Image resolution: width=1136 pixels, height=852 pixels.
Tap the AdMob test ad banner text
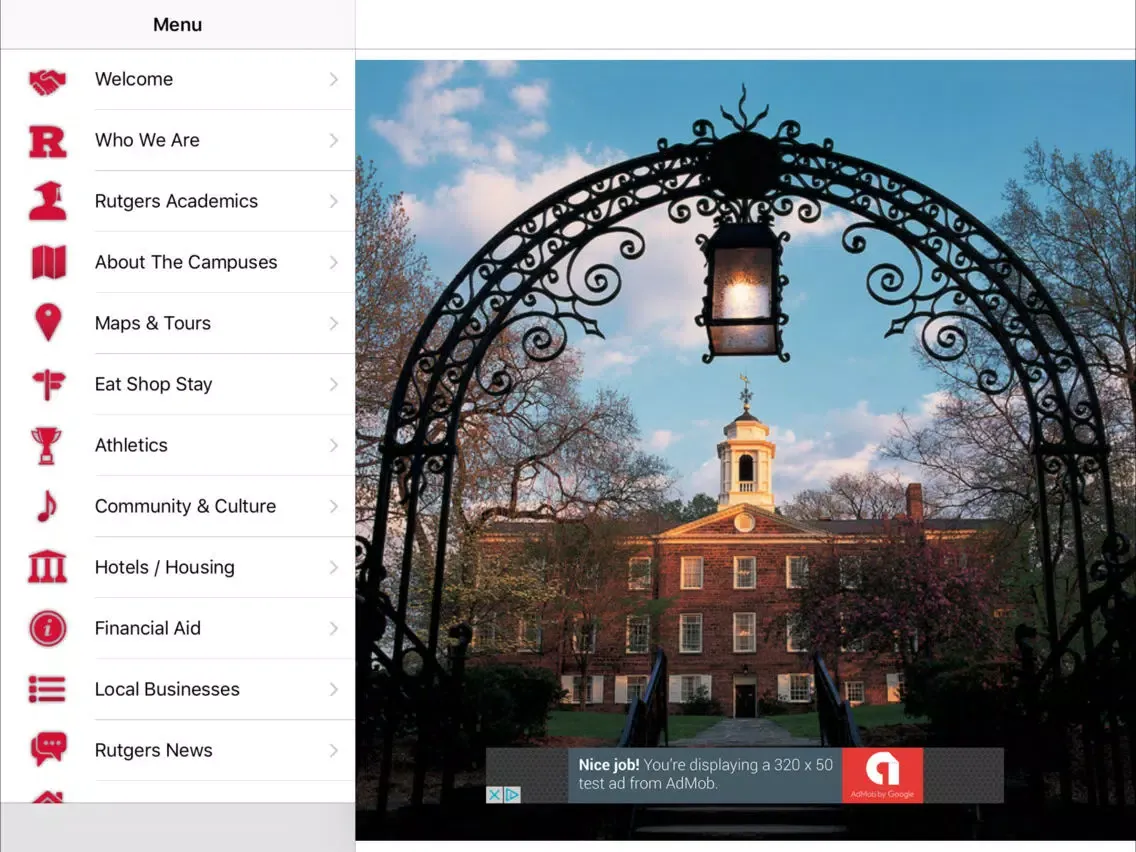point(705,774)
